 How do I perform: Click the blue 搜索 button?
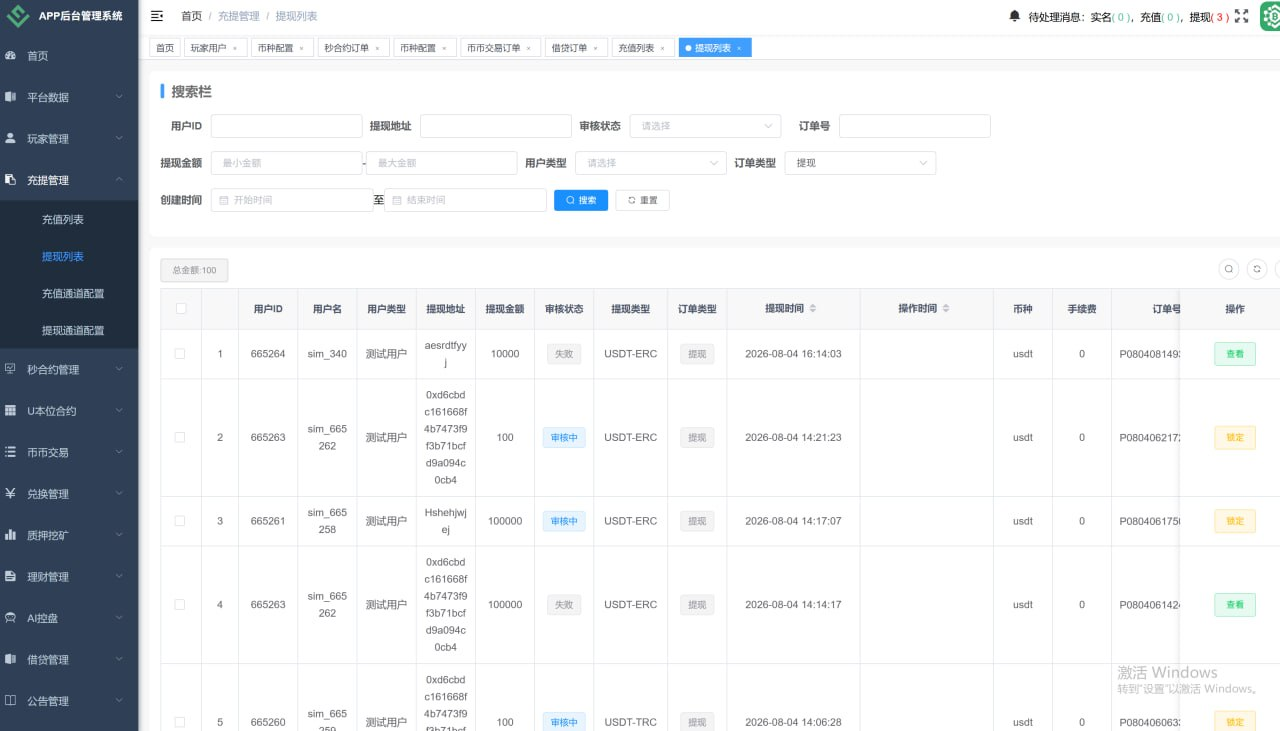coord(581,200)
